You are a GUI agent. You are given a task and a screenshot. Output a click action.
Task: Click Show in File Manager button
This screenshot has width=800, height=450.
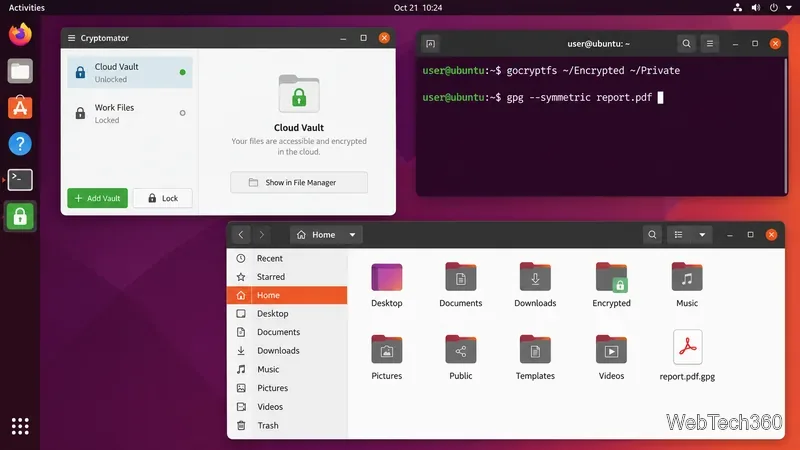[x=299, y=182]
